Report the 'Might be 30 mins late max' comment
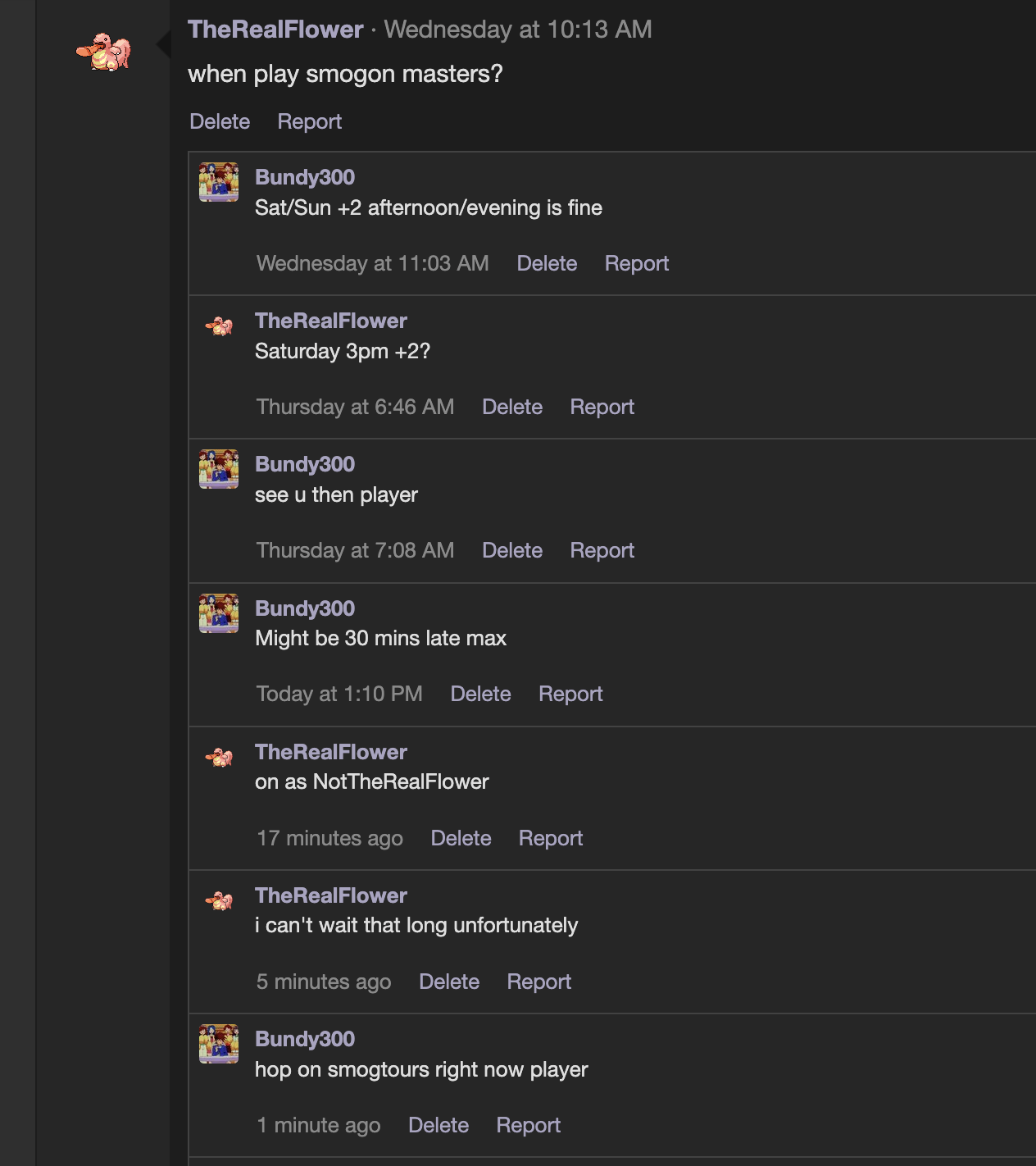1036x1166 pixels. click(x=570, y=694)
